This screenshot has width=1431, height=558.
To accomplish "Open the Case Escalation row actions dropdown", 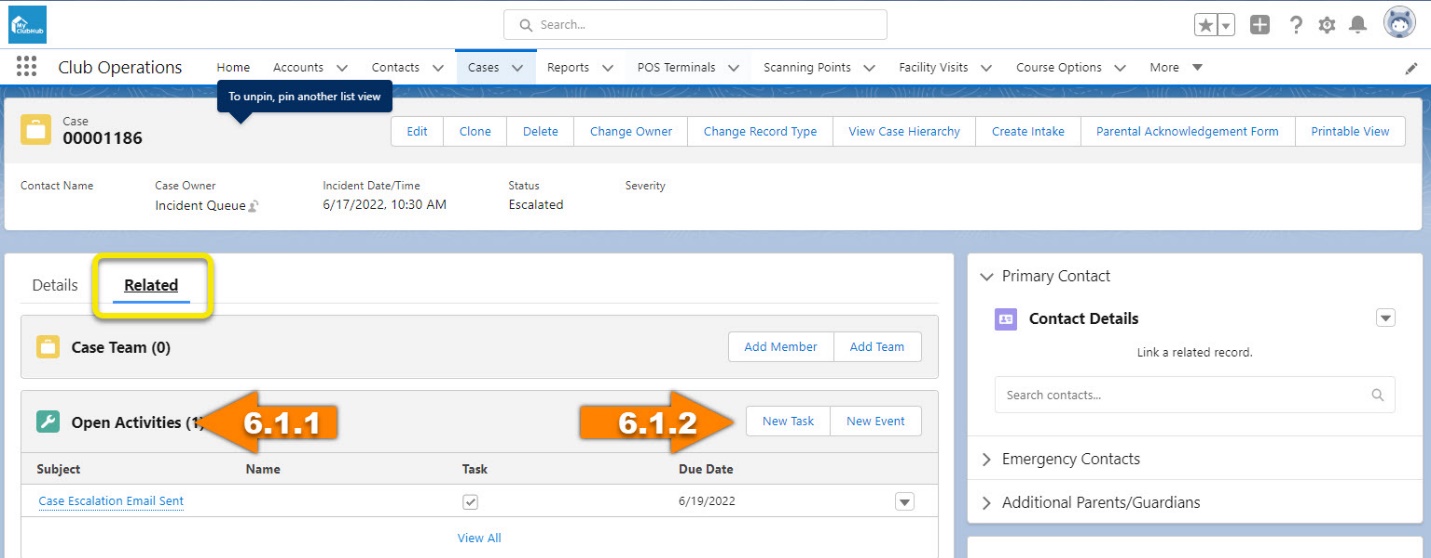I will 904,501.
